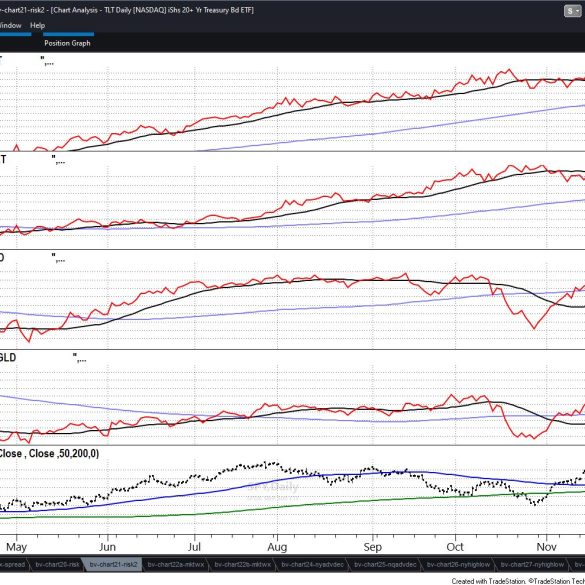The width and height of the screenshot is (585, 585).
Task: Switch to bv-chart22b-mktwx tab
Action: pos(243,564)
